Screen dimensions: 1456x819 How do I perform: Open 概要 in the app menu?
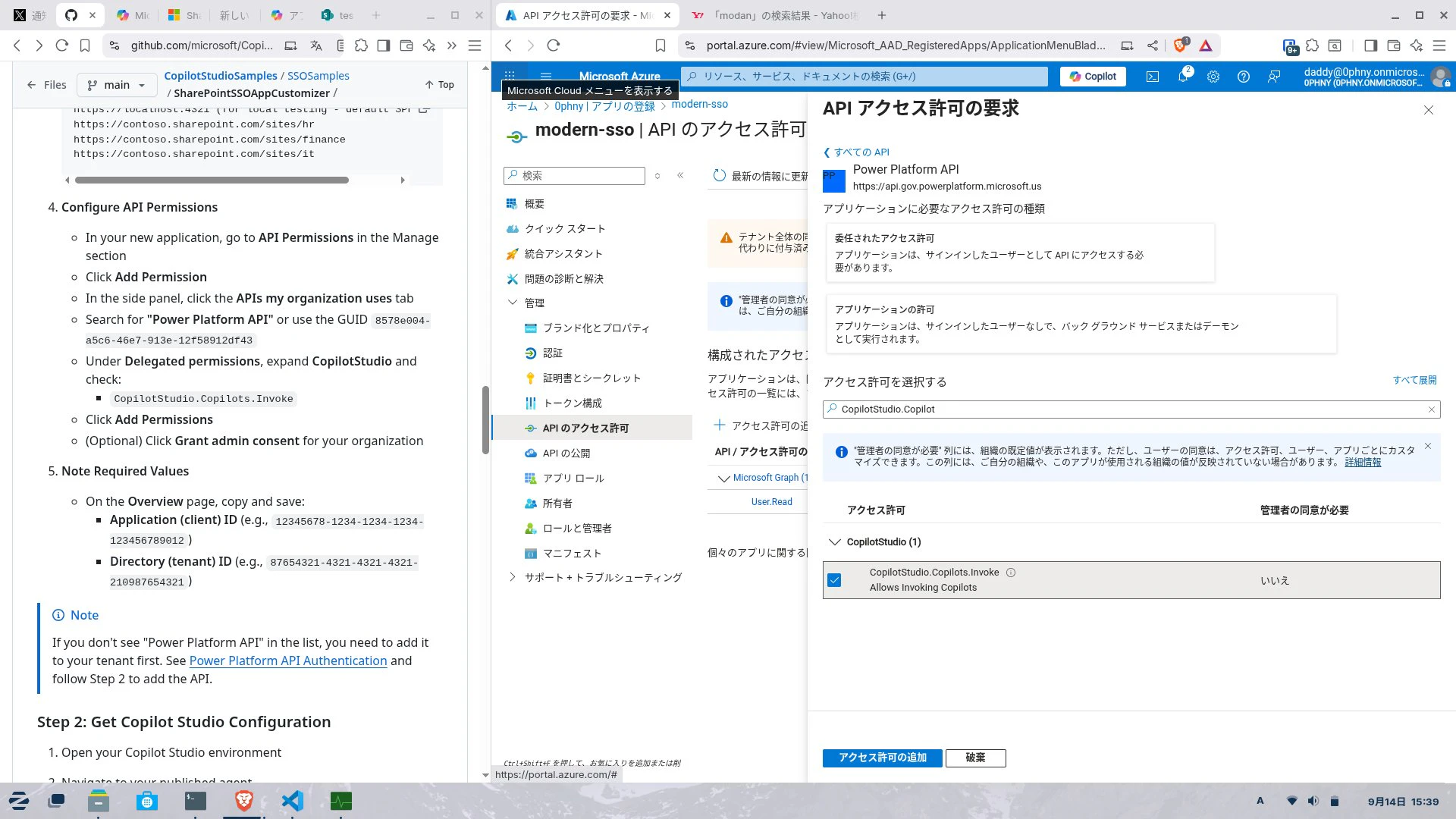click(534, 204)
